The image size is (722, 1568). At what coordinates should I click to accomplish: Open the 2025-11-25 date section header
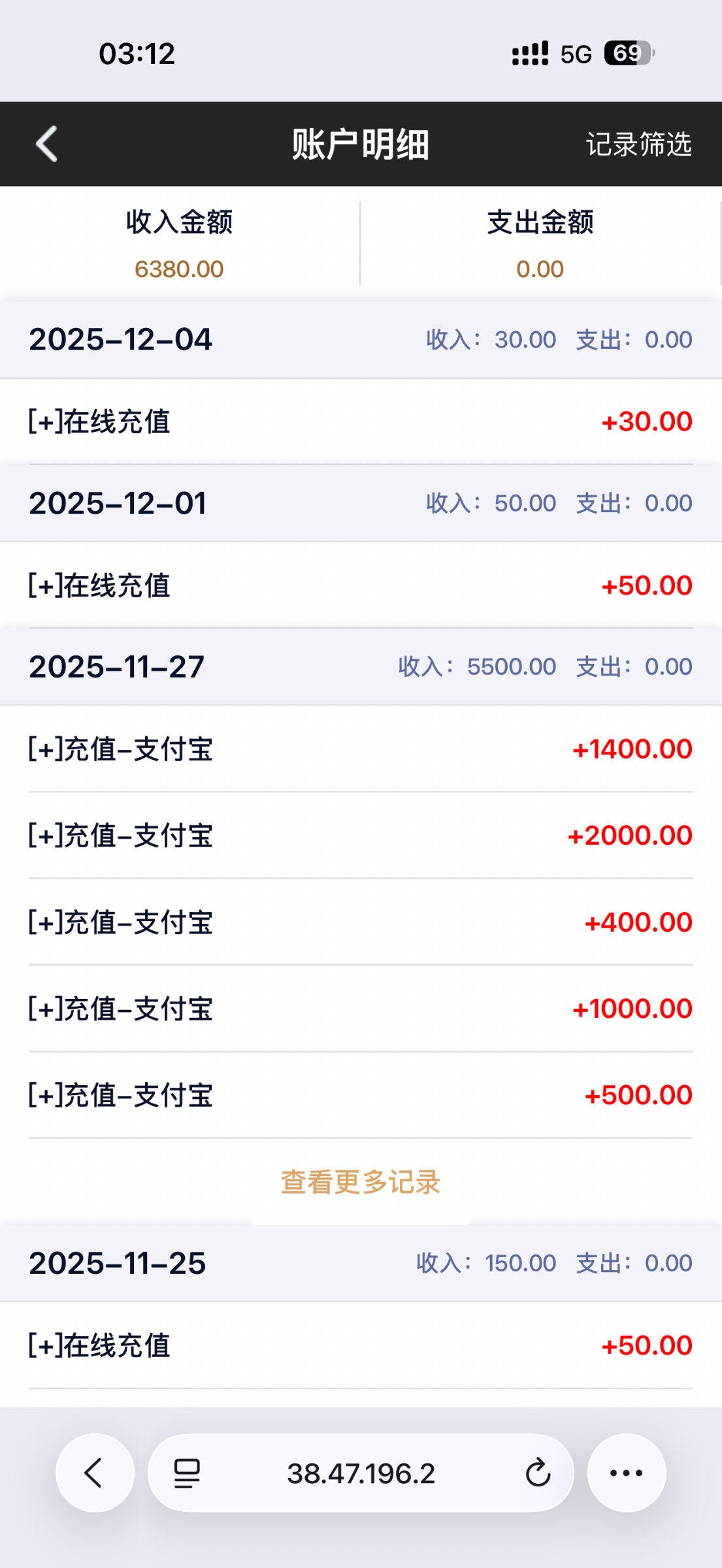coord(361,1263)
